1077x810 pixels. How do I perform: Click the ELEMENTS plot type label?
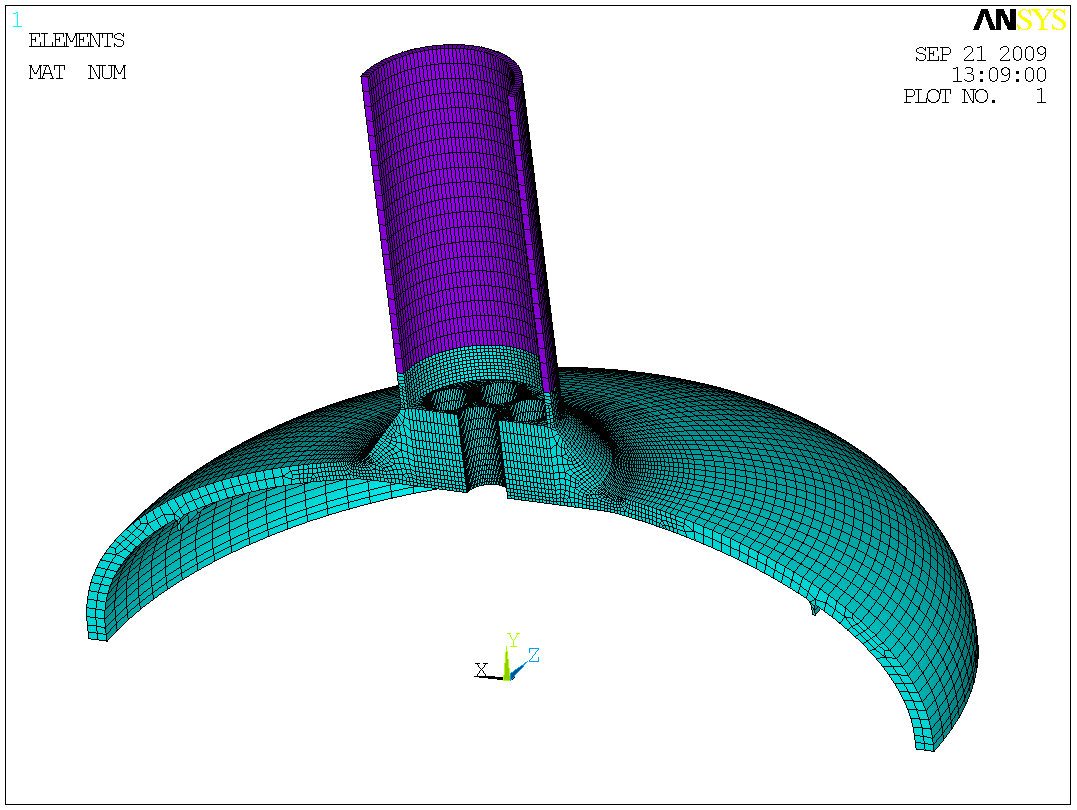pyautogui.click(x=76, y=41)
